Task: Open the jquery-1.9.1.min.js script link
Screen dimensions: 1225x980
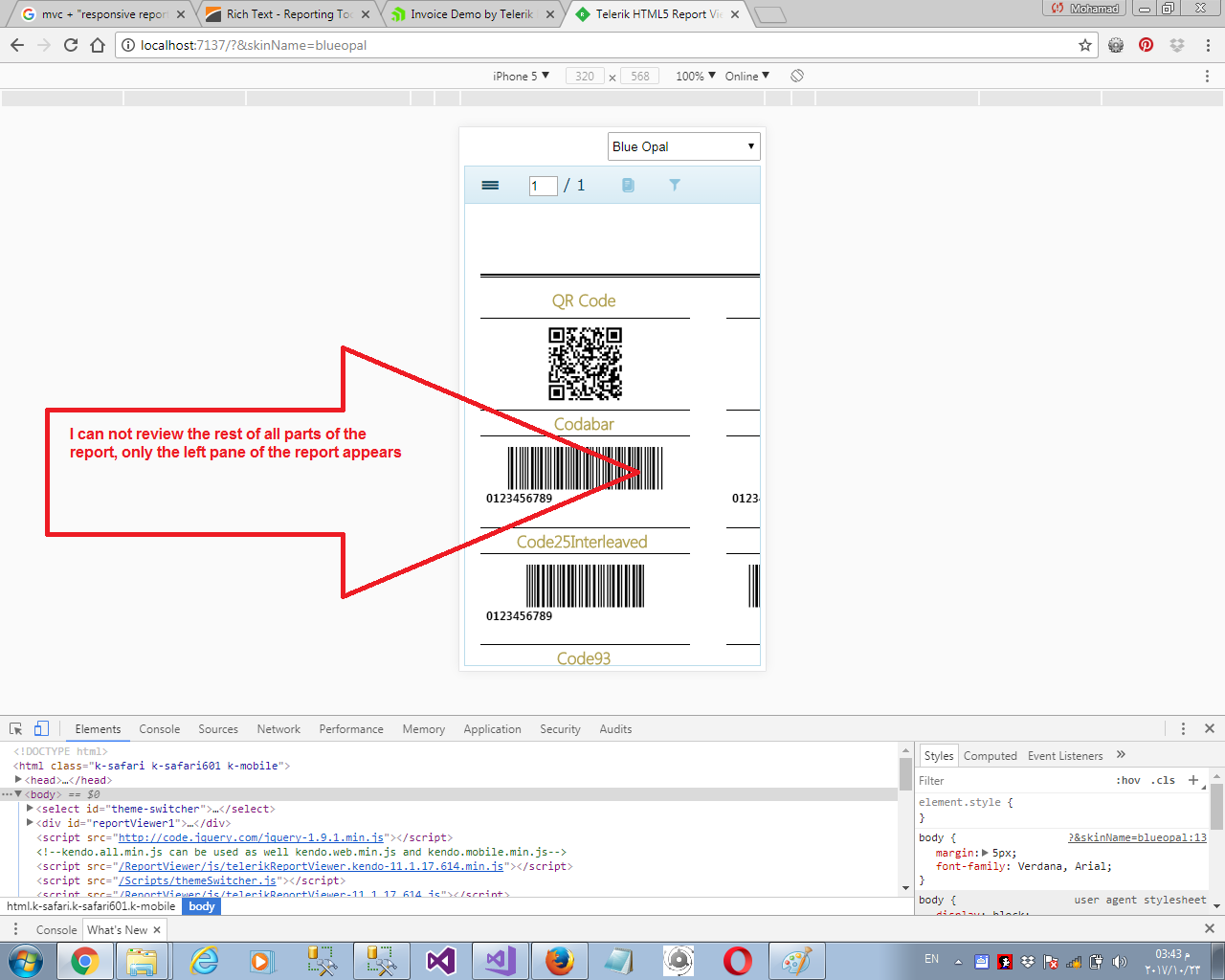Action: point(251,837)
